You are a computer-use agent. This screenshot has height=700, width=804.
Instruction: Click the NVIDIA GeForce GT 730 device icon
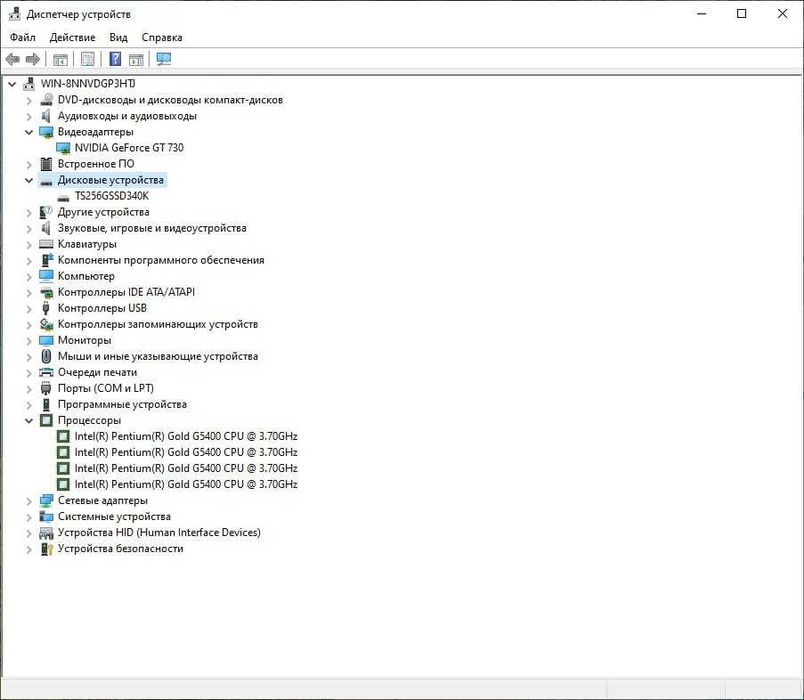(x=63, y=148)
